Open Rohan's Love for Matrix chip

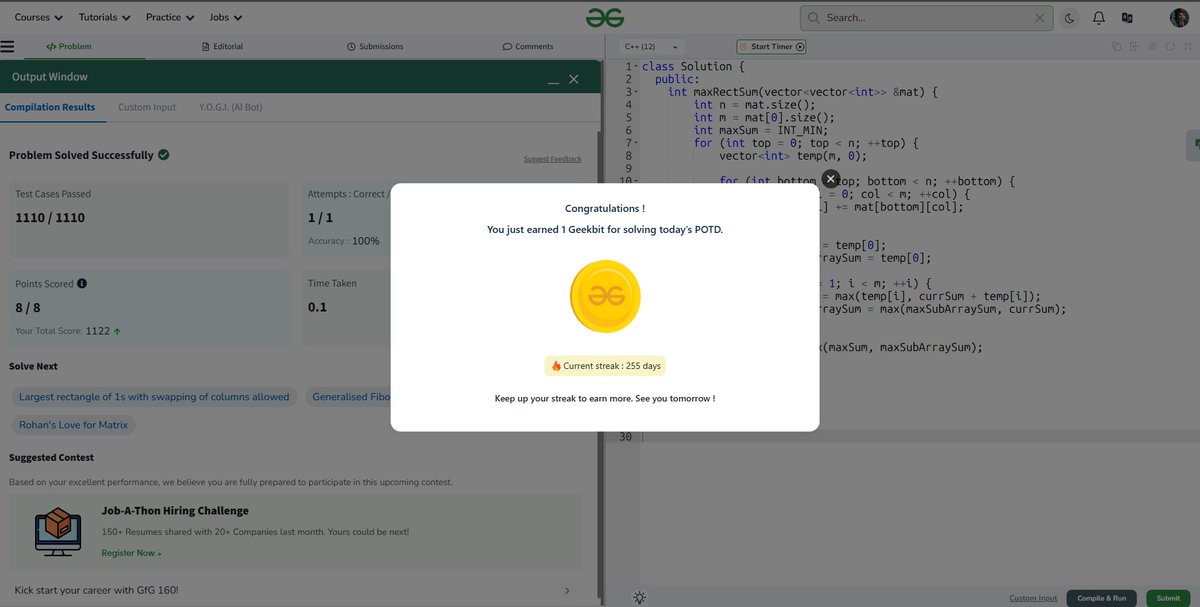(x=73, y=425)
